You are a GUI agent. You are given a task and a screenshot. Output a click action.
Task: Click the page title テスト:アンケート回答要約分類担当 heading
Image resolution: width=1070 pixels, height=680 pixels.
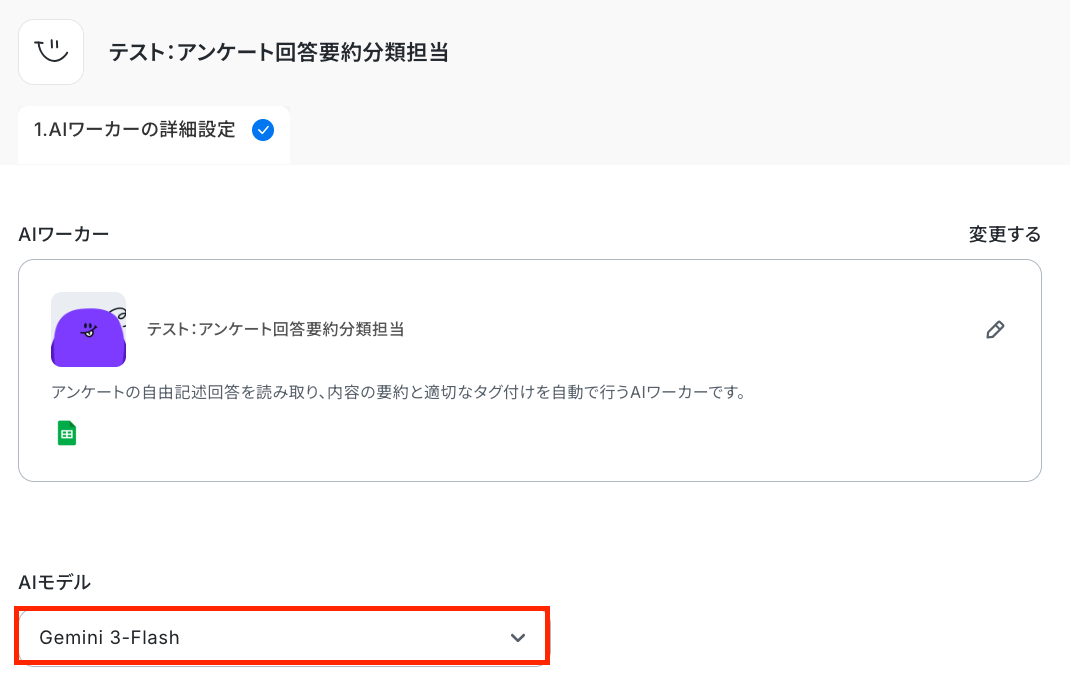[x=278, y=52]
